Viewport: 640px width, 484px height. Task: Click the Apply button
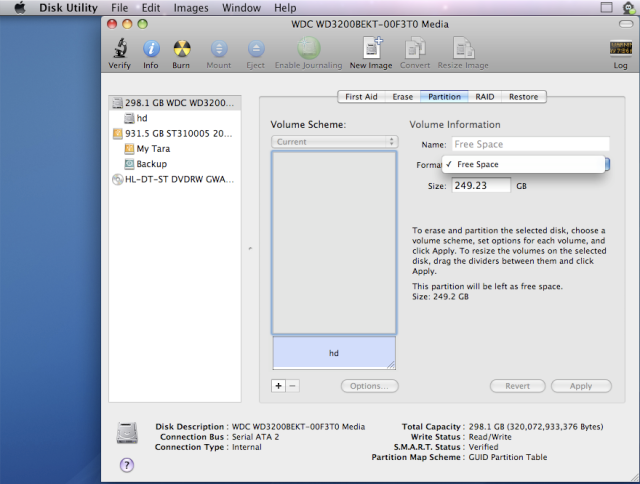[x=581, y=386]
